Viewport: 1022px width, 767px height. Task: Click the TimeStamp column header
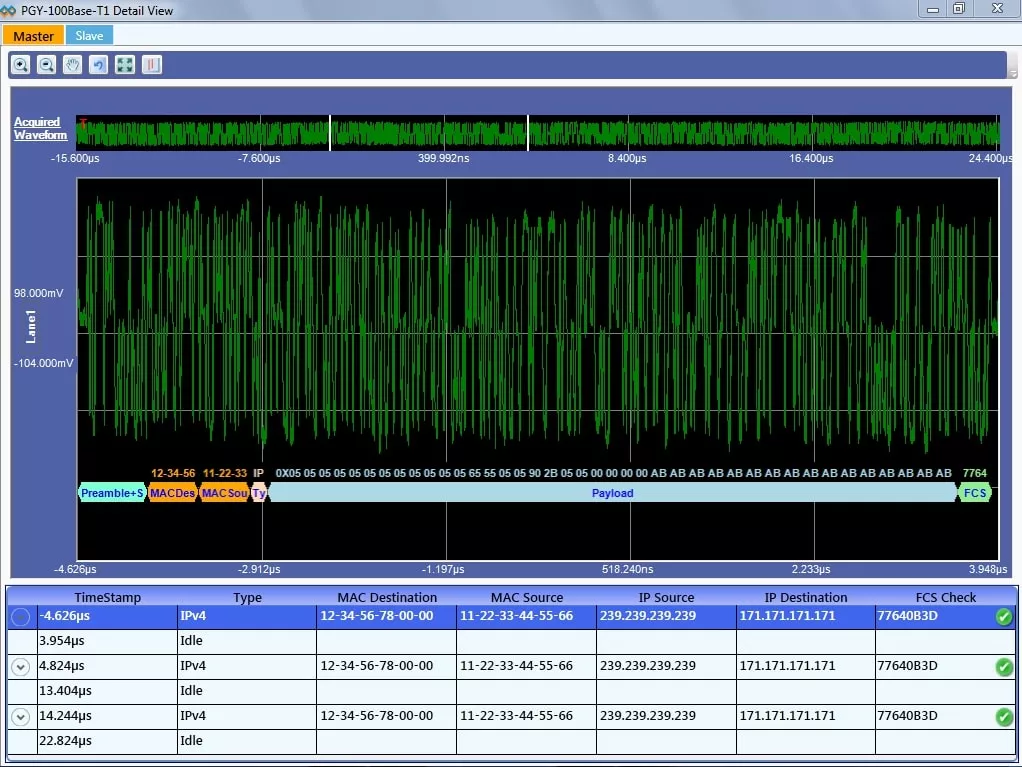107,597
